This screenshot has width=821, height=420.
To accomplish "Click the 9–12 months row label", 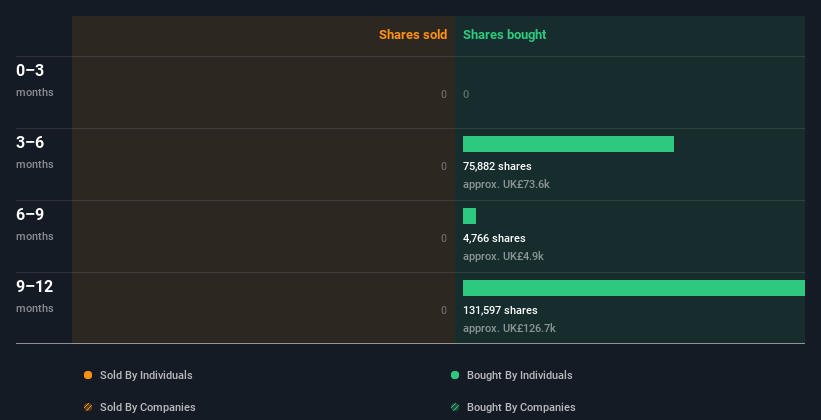I will [x=35, y=296].
